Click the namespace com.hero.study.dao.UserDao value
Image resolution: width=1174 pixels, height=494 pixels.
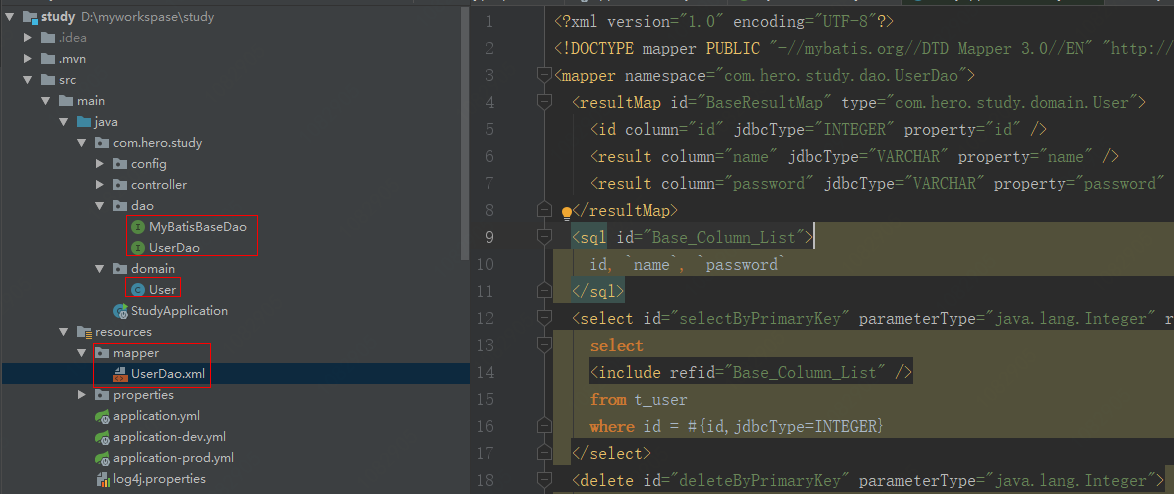click(842, 75)
